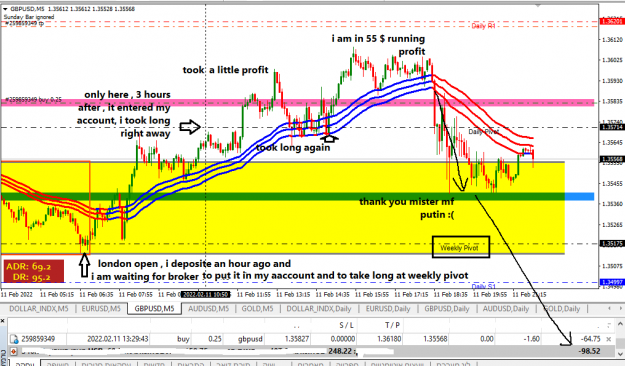The image size is (625, 366).
Task: Click the 248.22 value in the balance row
Action: 341,351
